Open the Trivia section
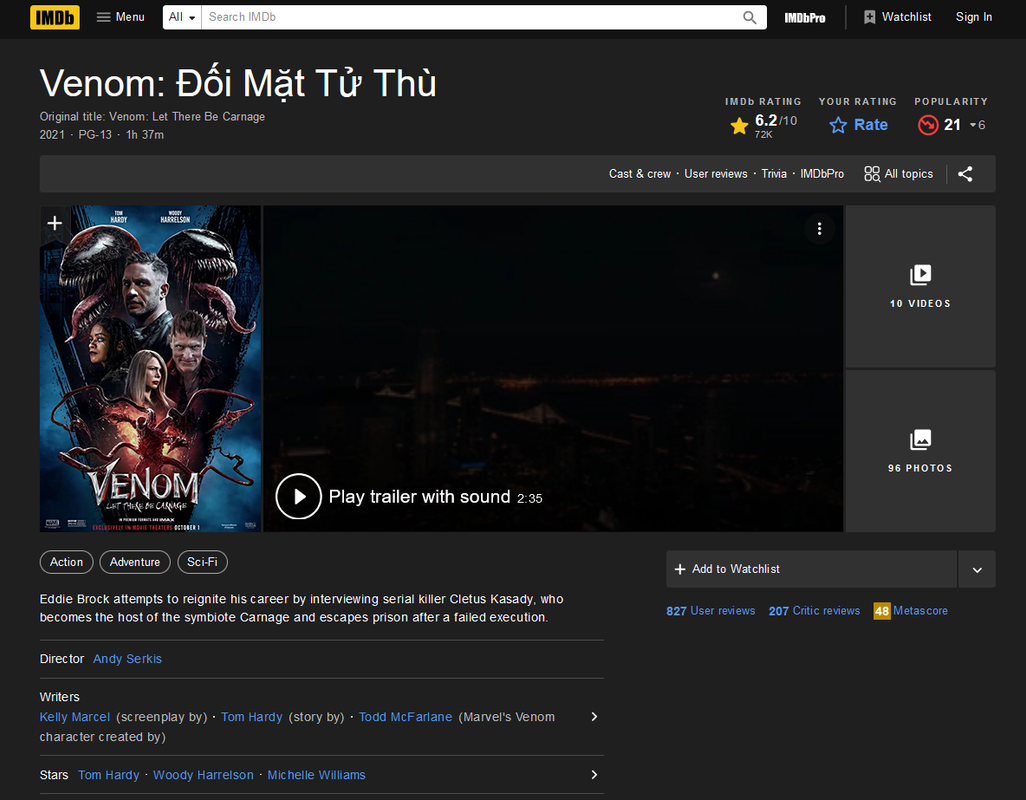This screenshot has height=800, width=1026. (x=773, y=174)
